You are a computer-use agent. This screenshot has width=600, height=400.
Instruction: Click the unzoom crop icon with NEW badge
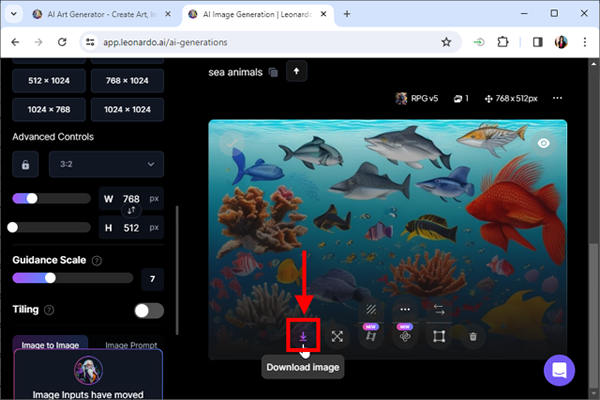pos(371,336)
